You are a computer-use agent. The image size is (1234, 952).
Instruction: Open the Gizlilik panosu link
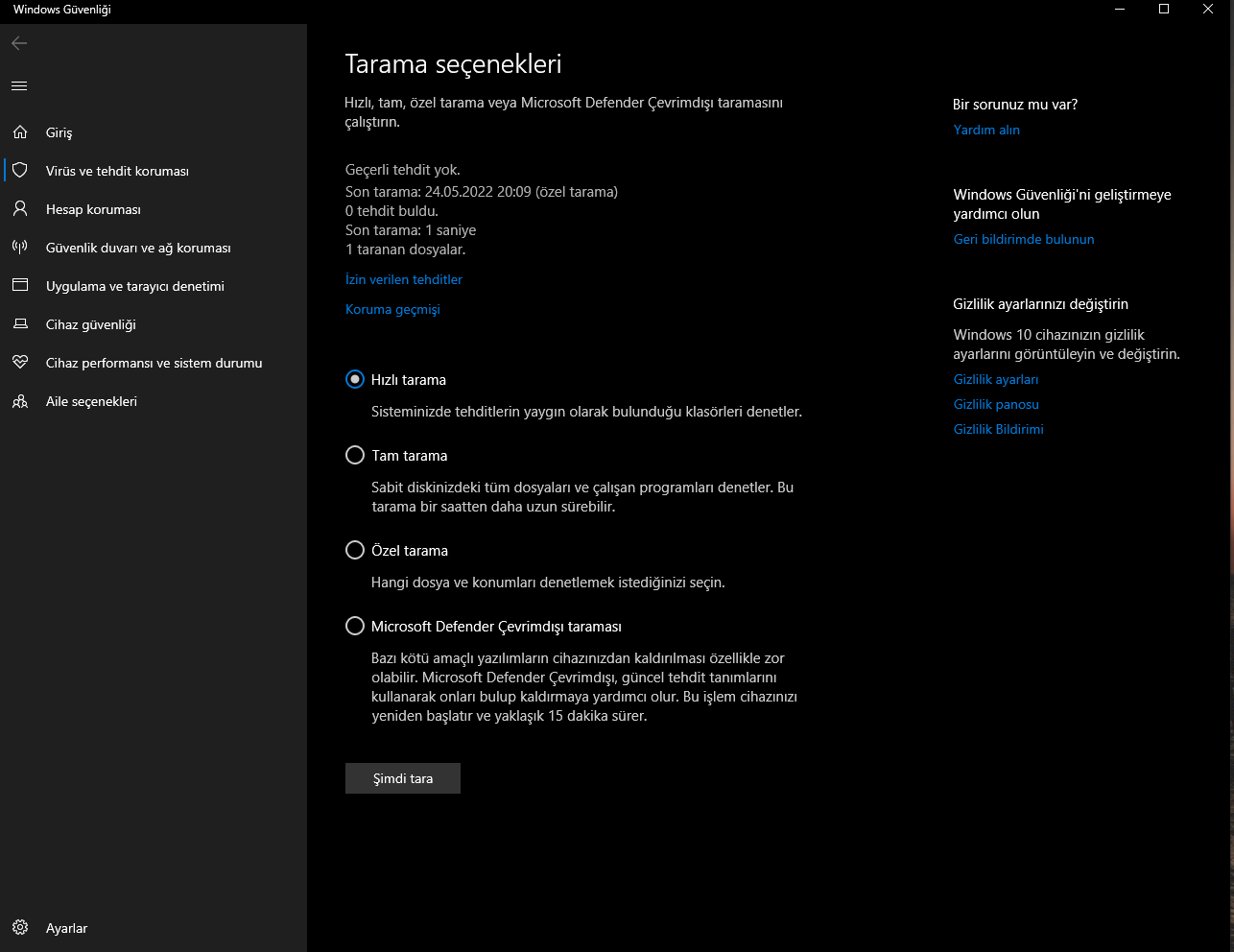tap(996, 405)
